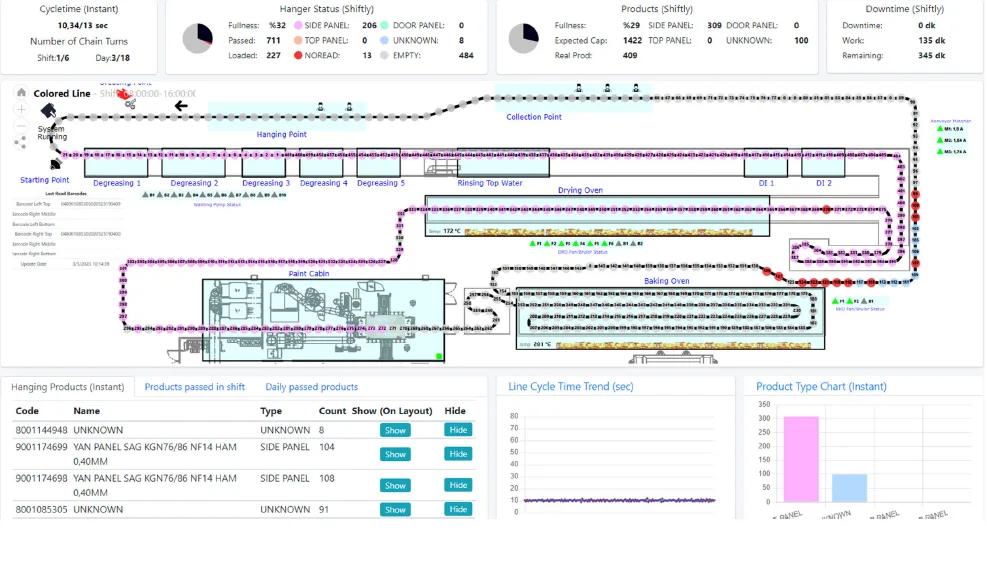Hide product 9001174699 from layout
Viewport: 987px width, 567px height.
point(458,454)
